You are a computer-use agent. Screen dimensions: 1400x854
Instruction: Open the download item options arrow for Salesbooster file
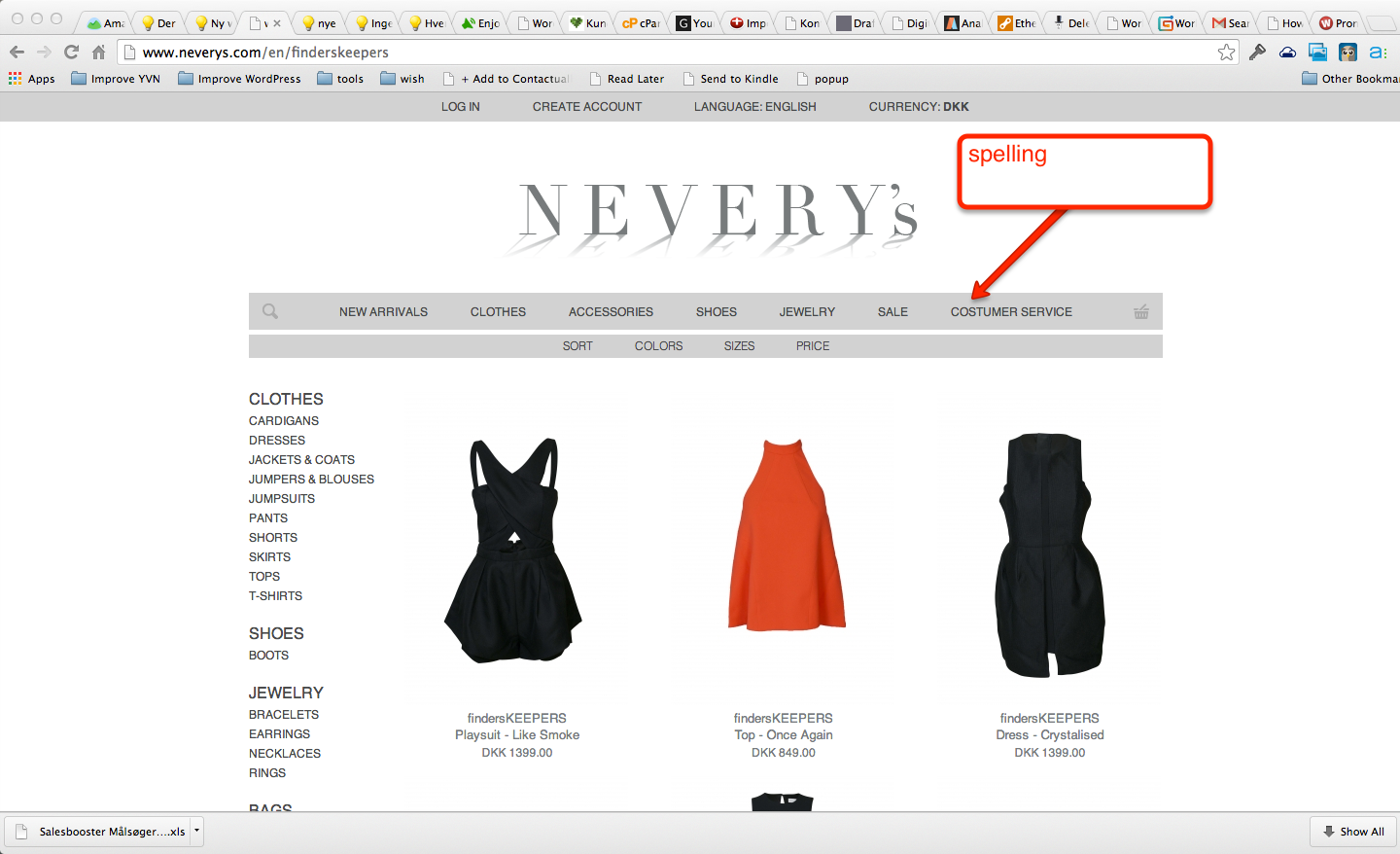[x=196, y=831]
